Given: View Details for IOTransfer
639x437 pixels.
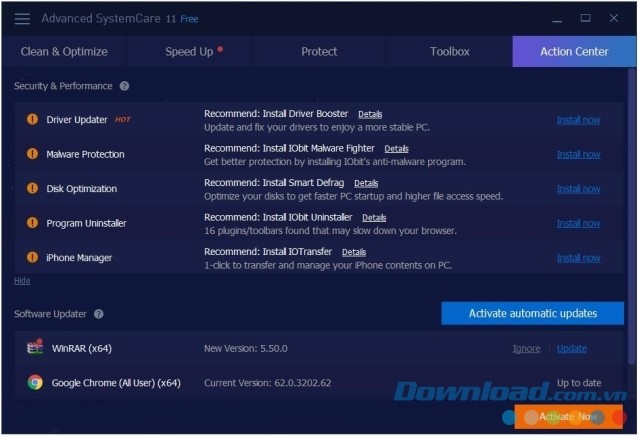Looking at the screenshot, I should 354,252.
